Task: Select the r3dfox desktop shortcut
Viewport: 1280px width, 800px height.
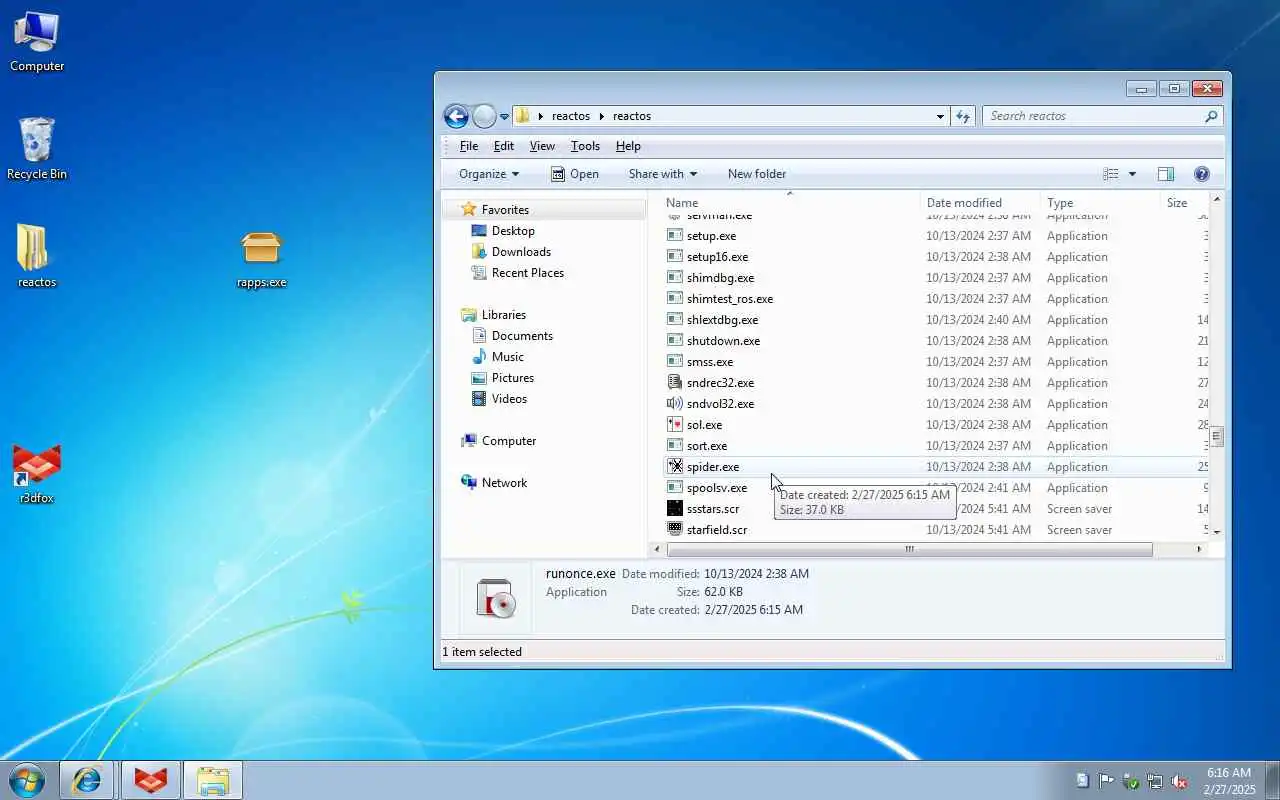Action: pyautogui.click(x=37, y=473)
